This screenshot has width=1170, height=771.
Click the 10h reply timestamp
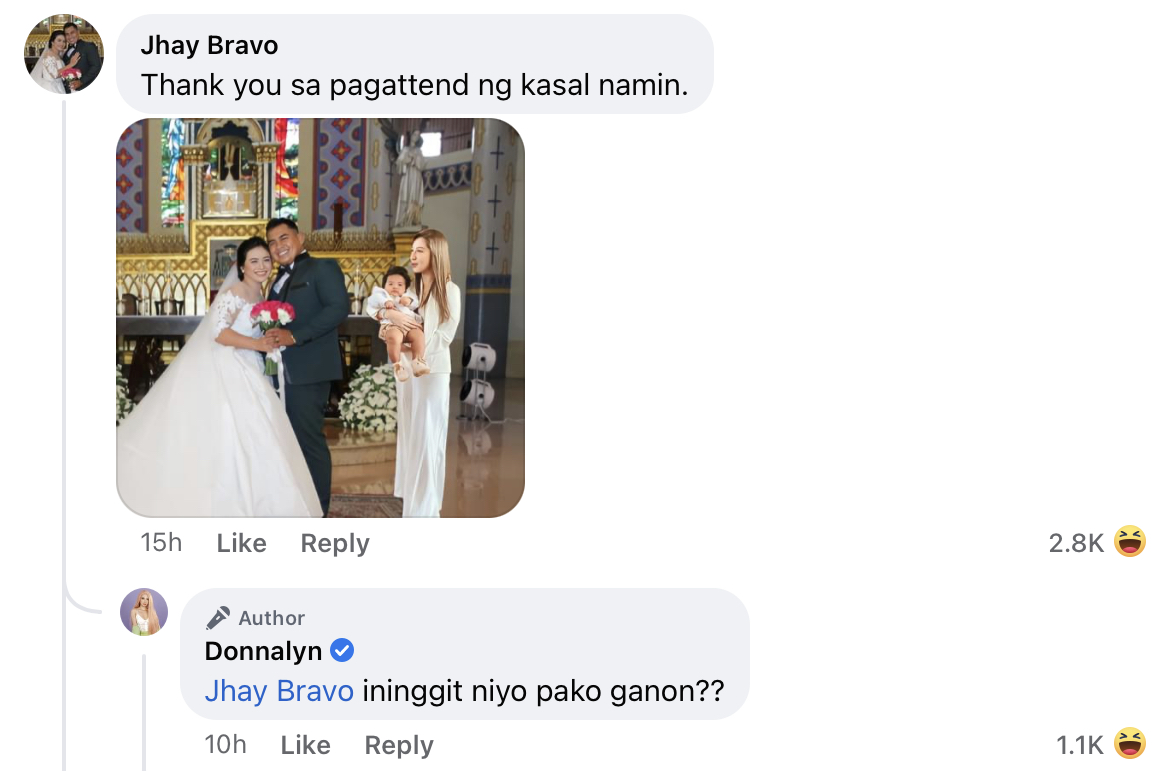225,745
